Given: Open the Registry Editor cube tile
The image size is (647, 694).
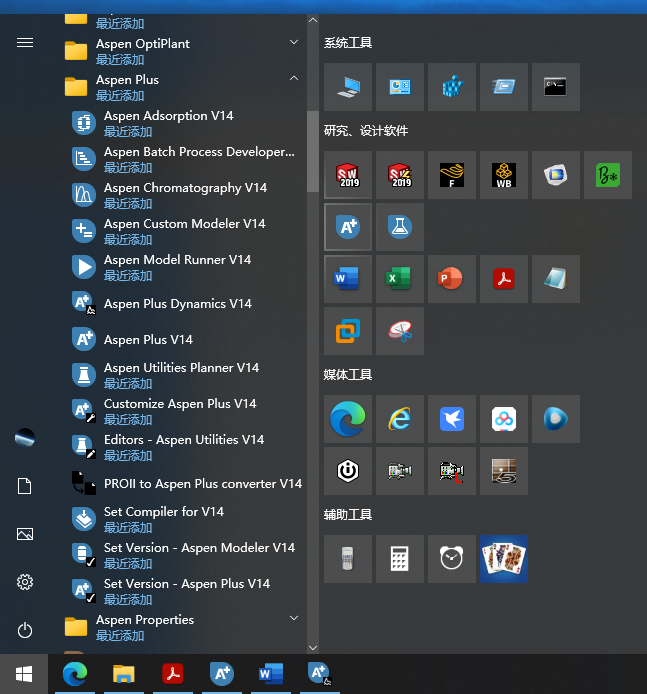Looking at the screenshot, I should point(452,87).
